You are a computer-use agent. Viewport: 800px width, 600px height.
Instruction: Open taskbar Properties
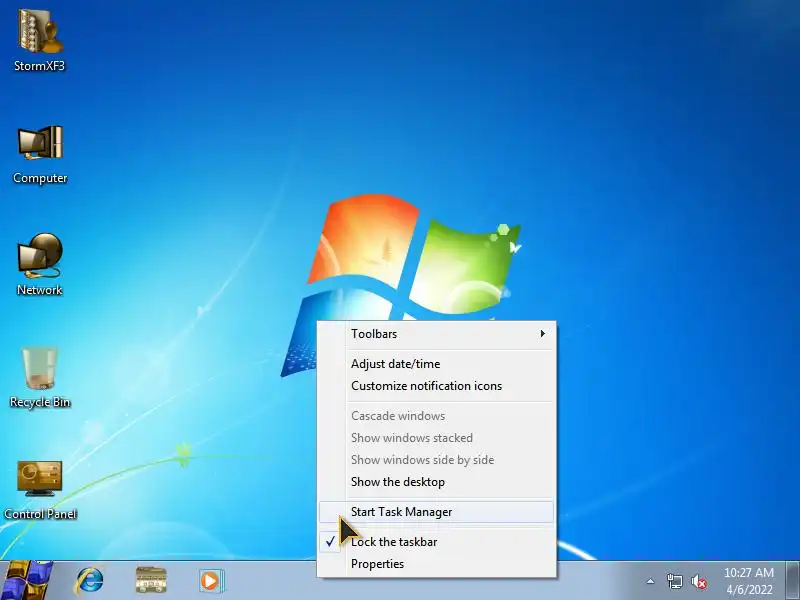(437, 564)
